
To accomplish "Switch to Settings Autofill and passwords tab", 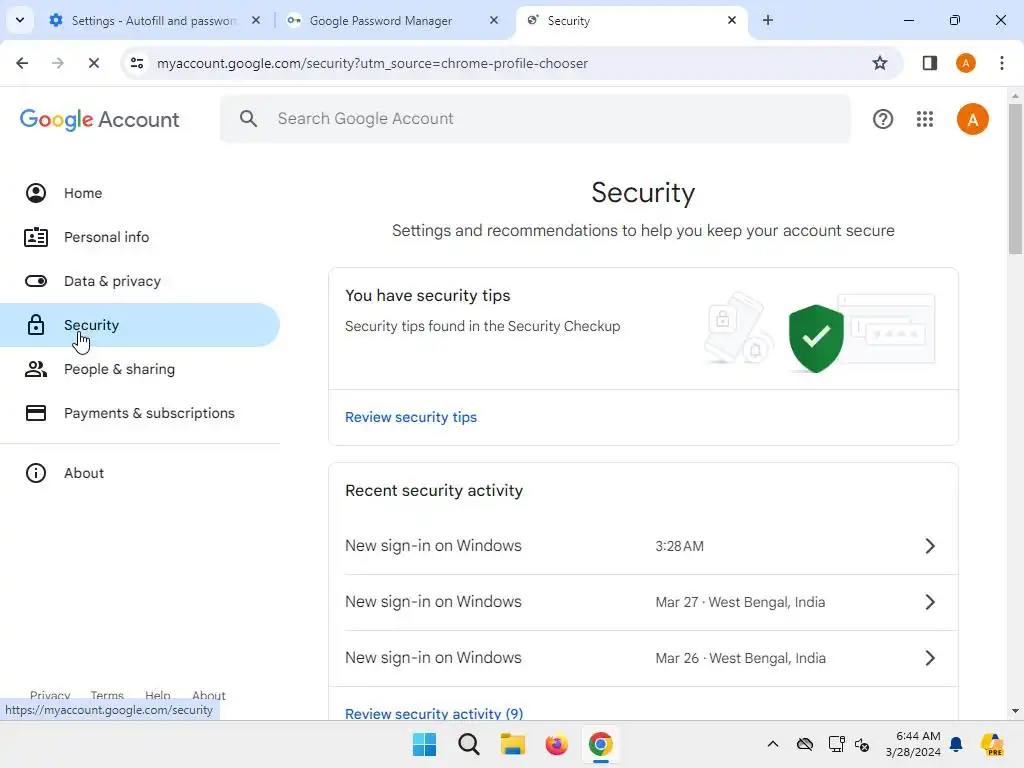I will tap(155, 20).
